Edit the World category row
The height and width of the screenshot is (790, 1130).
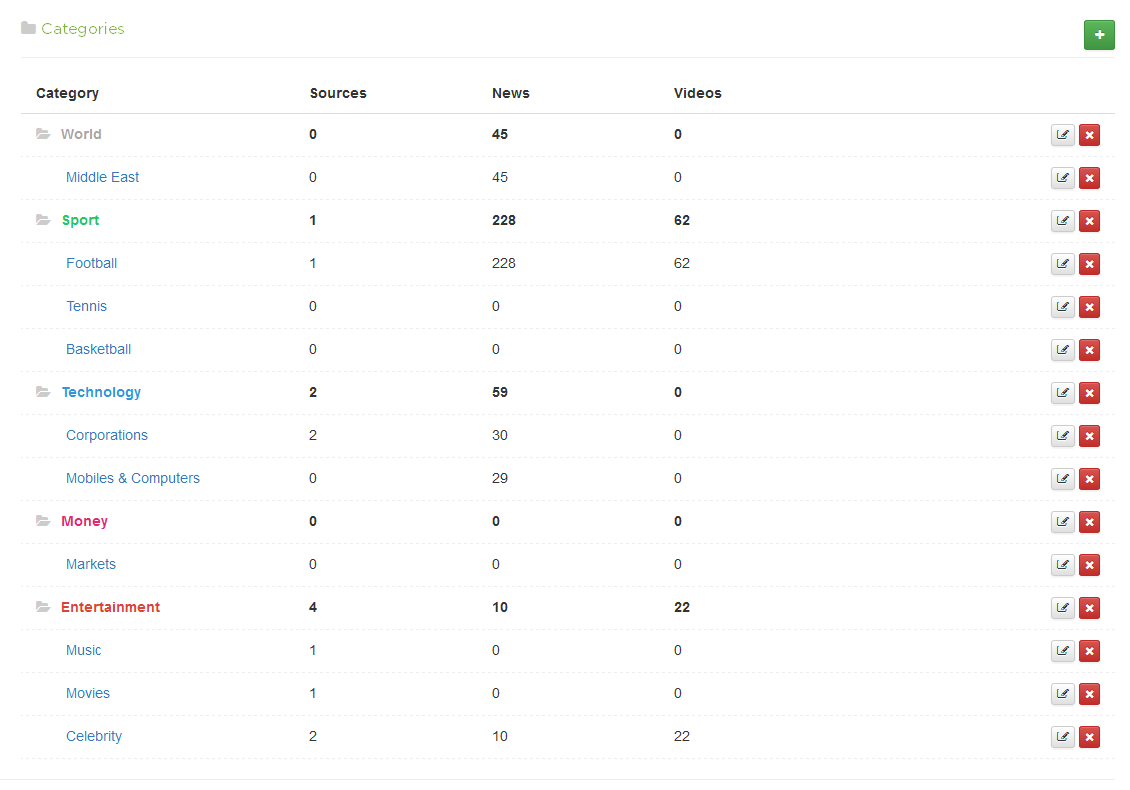pos(1063,135)
